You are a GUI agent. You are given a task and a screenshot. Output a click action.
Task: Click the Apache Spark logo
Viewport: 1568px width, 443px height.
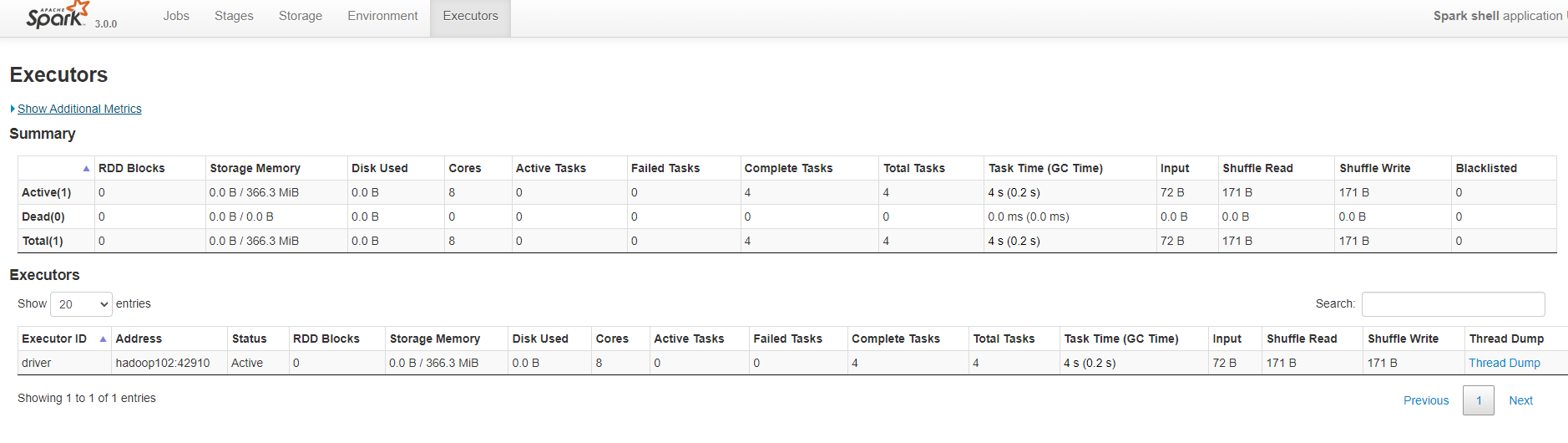(57, 16)
